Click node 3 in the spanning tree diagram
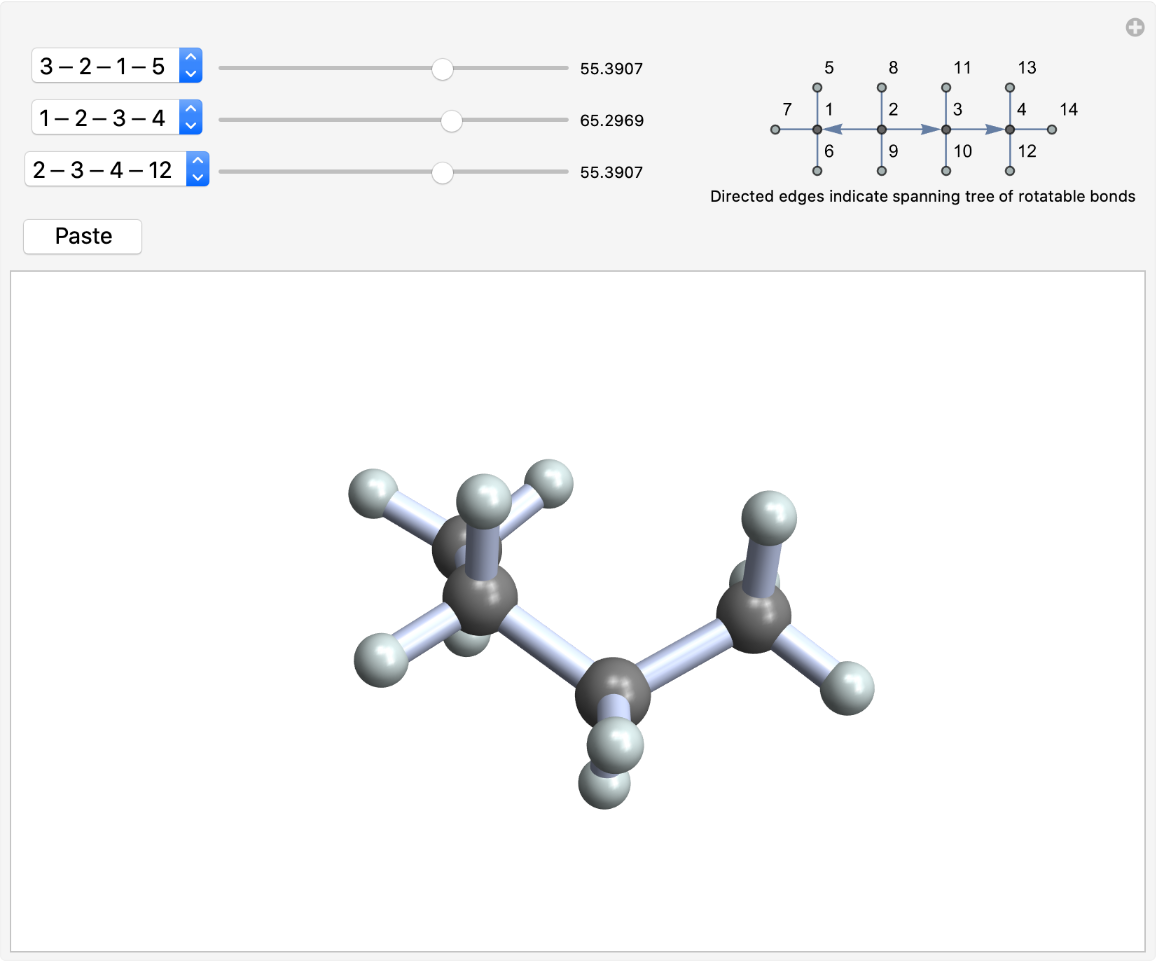This screenshot has width=1156, height=964. (x=946, y=130)
